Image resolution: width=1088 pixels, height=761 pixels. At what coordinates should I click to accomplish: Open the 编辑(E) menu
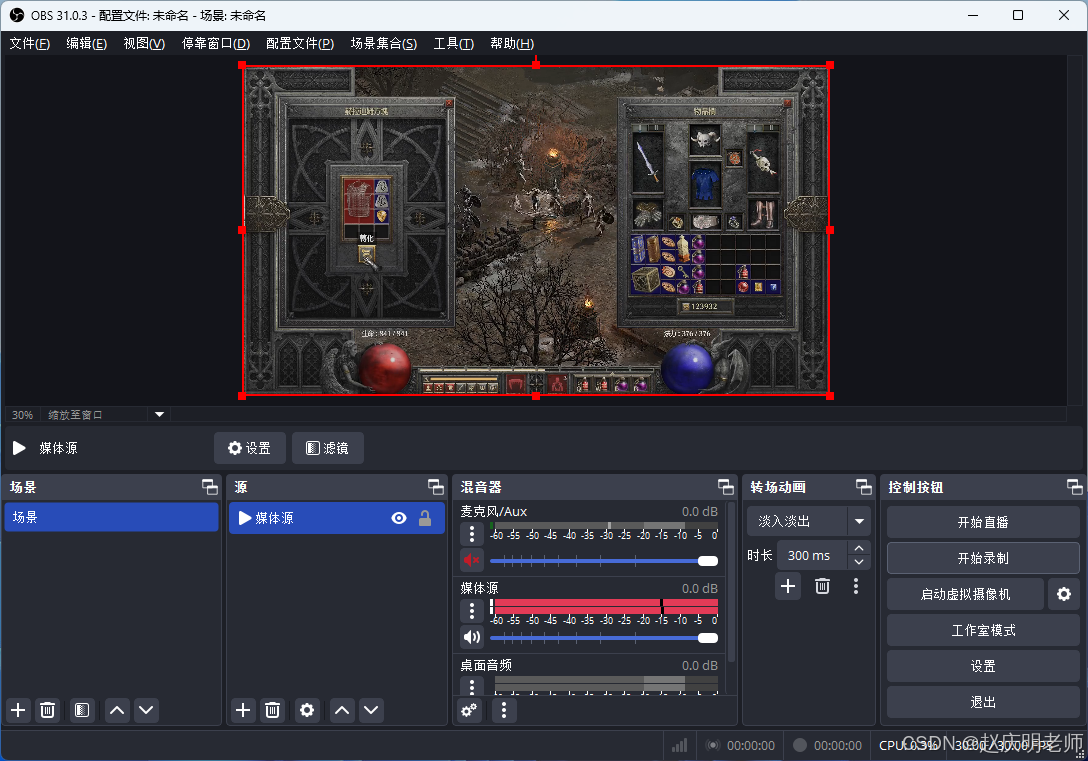tap(87, 44)
